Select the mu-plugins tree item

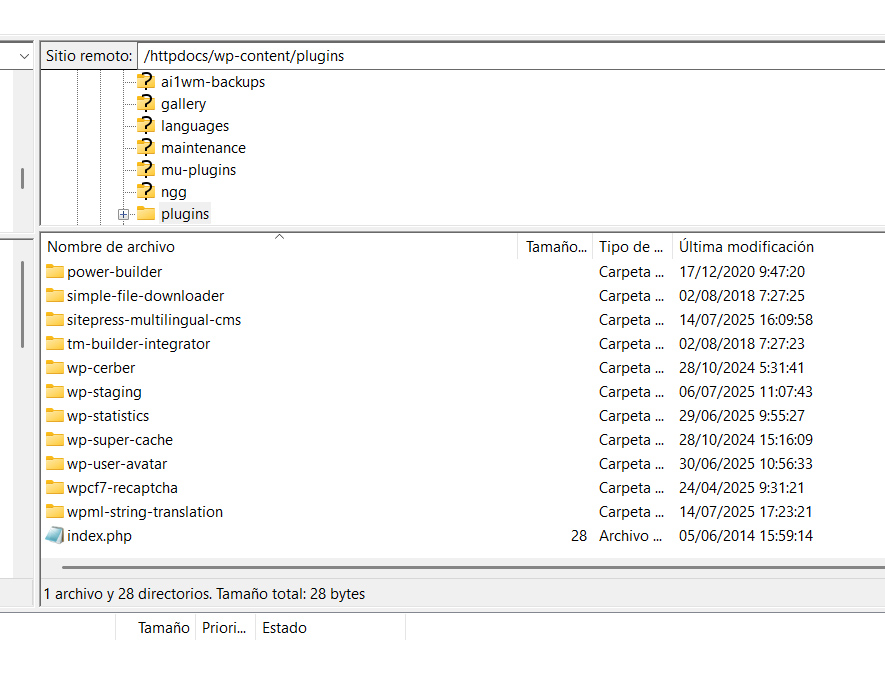point(198,170)
